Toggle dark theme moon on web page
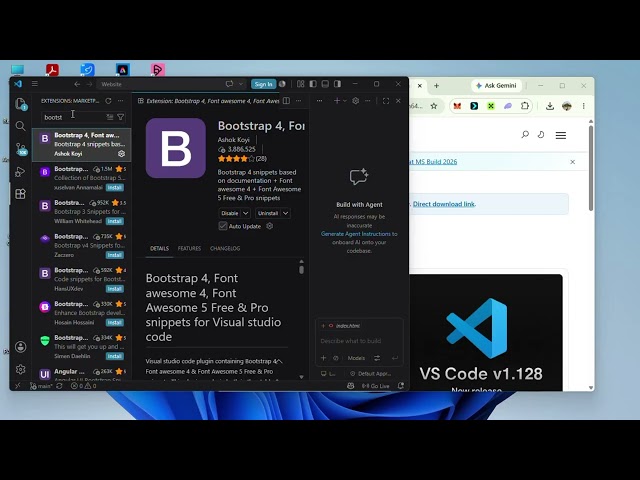The height and width of the screenshot is (480, 640). [541, 135]
